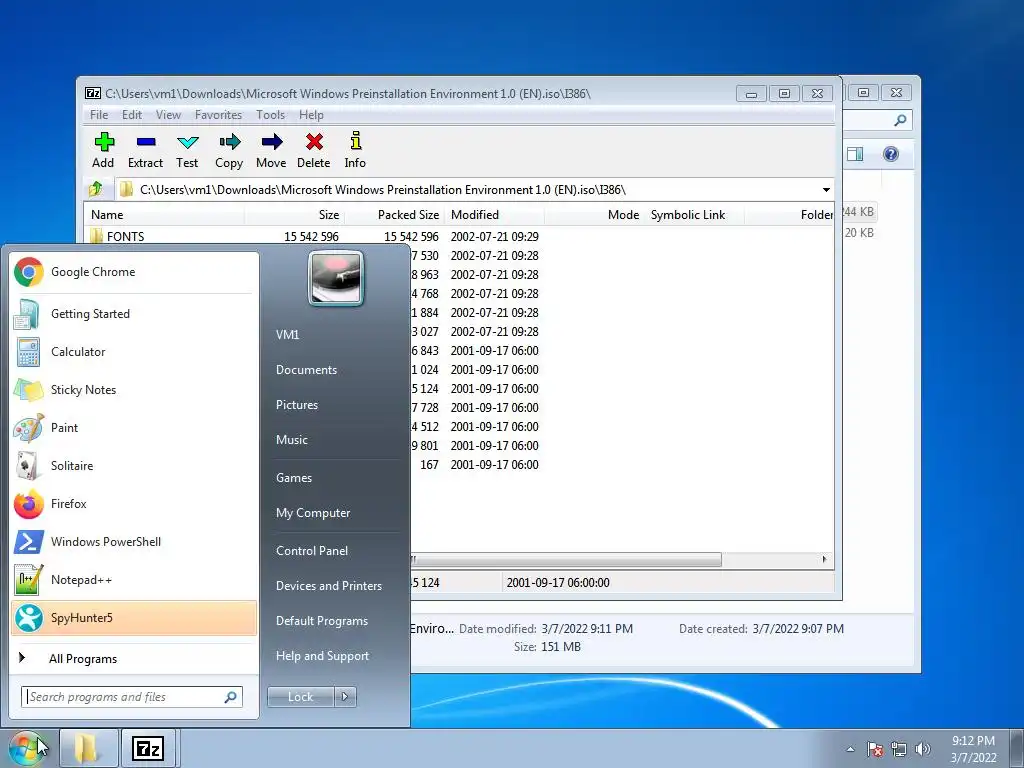This screenshot has width=1024, height=768.
Task: Start Solitaire from Start menu
Action: coord(134,466)
